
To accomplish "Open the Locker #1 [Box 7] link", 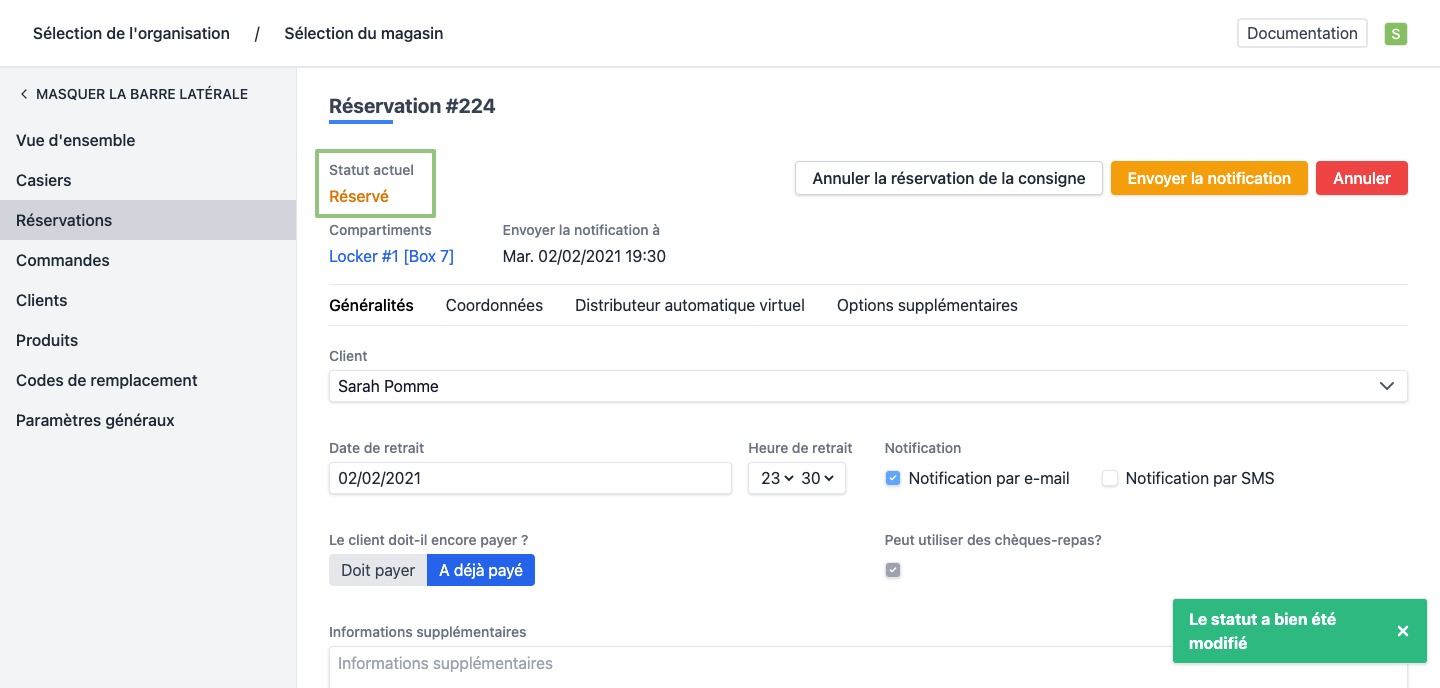I will (391, 257).
